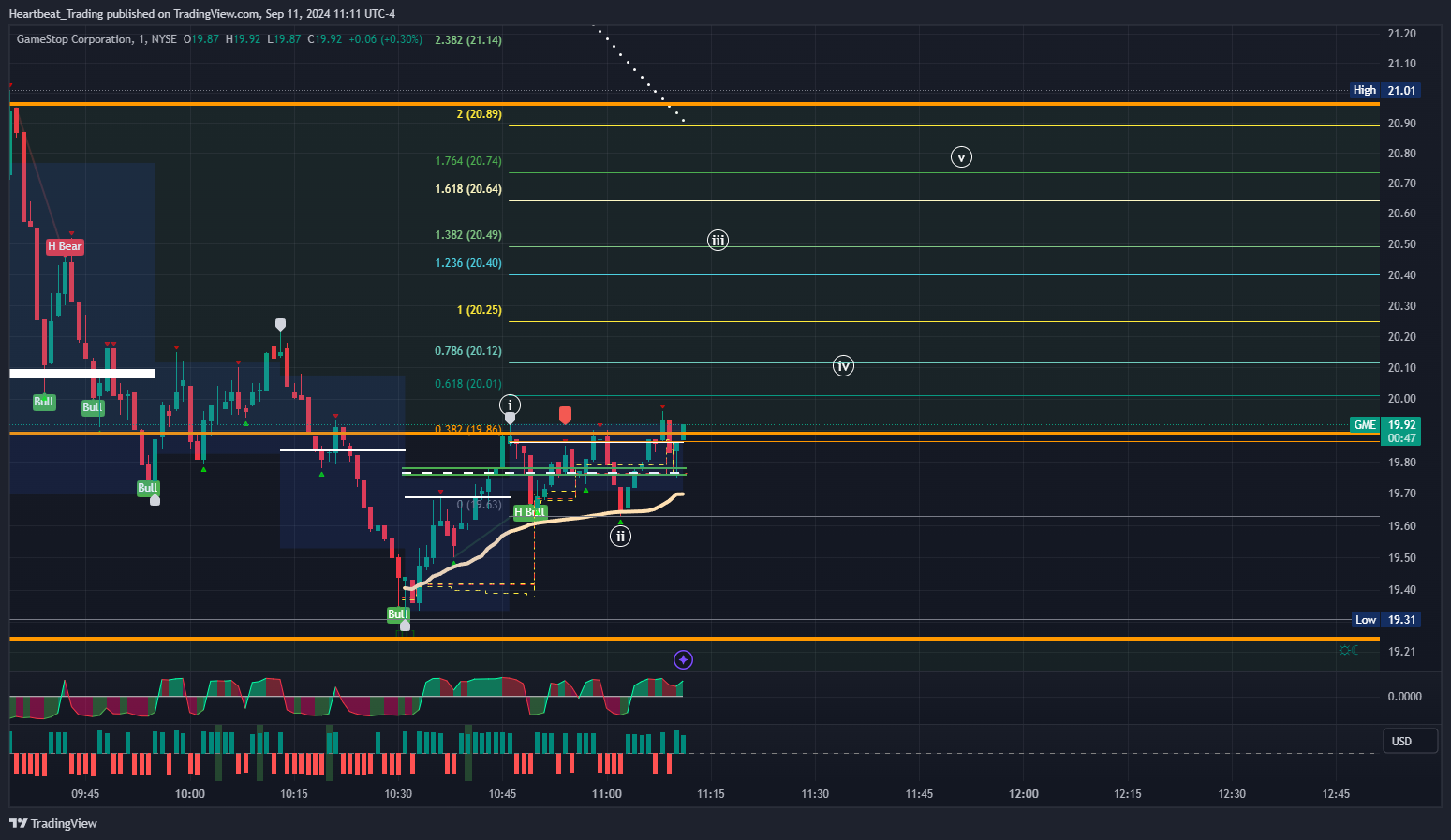
Task: Click the Elliott wave i marker
Action: [510, 405]
